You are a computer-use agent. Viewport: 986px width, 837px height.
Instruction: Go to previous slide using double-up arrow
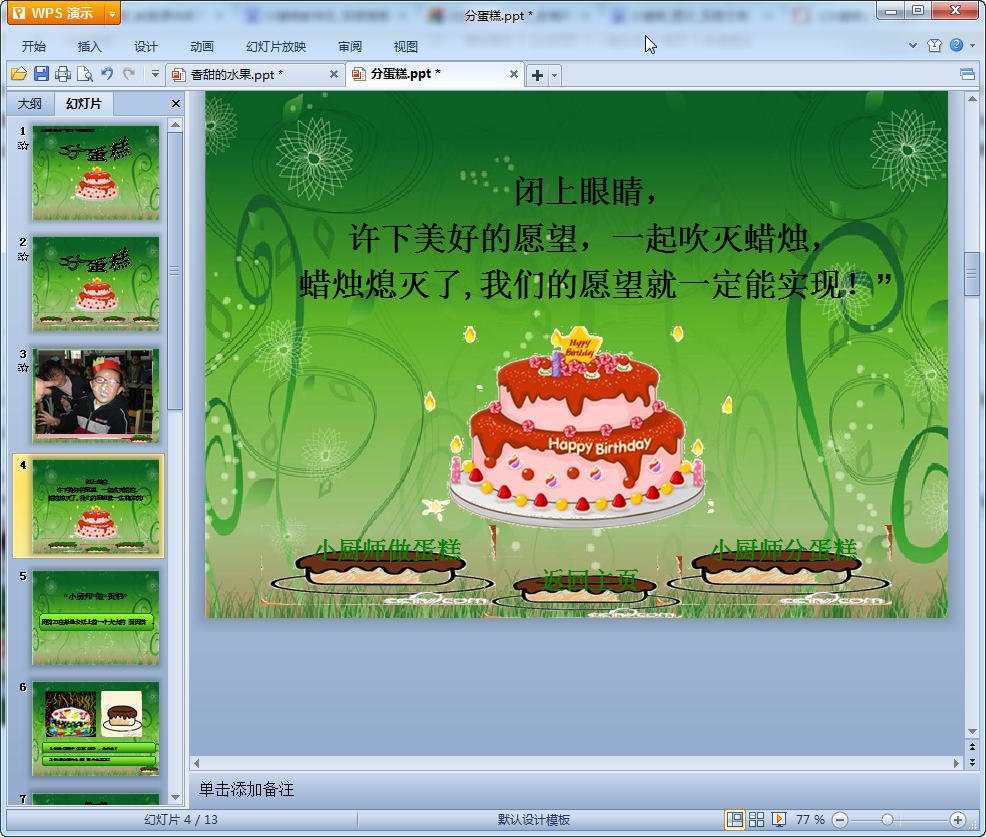972,747
